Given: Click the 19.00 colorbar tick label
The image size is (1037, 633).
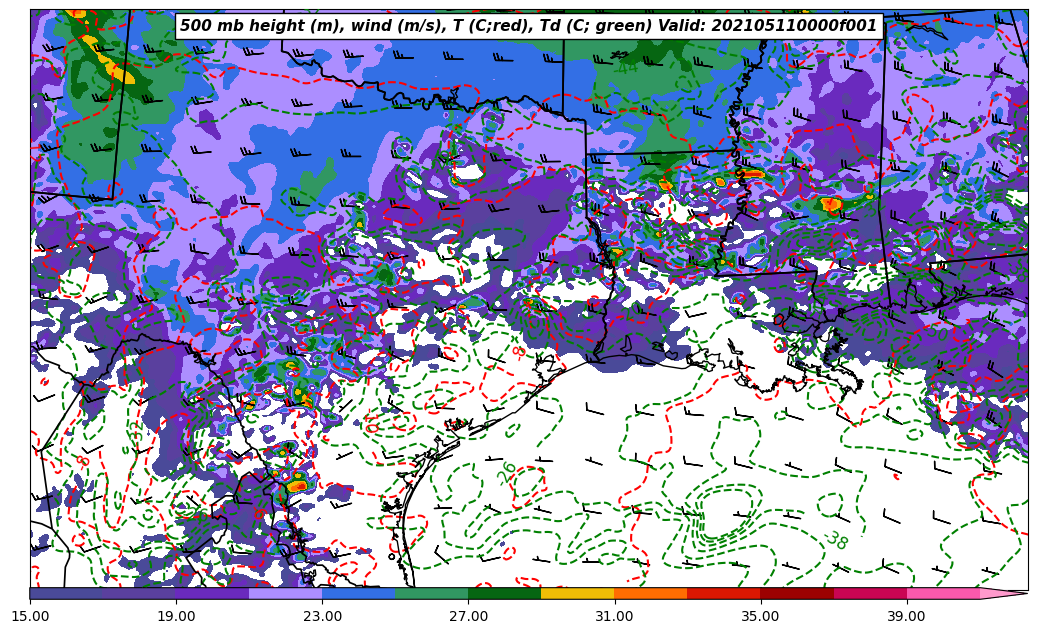Looking at the screenshot, I should click(x=176, y=616).
